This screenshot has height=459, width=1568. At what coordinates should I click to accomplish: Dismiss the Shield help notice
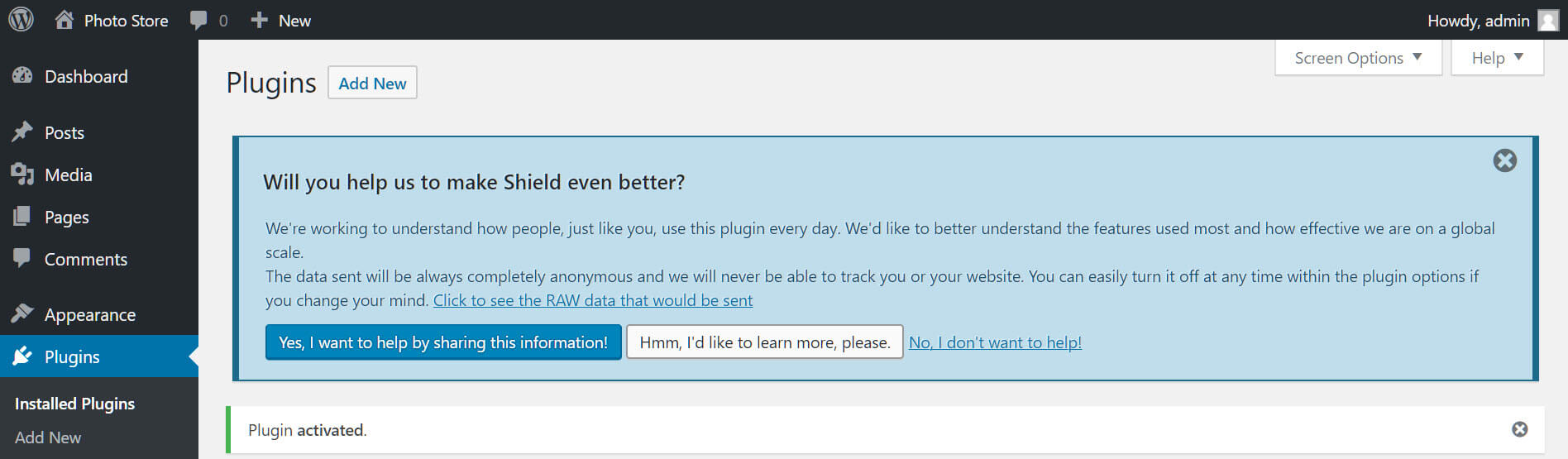pos(1505,160)
